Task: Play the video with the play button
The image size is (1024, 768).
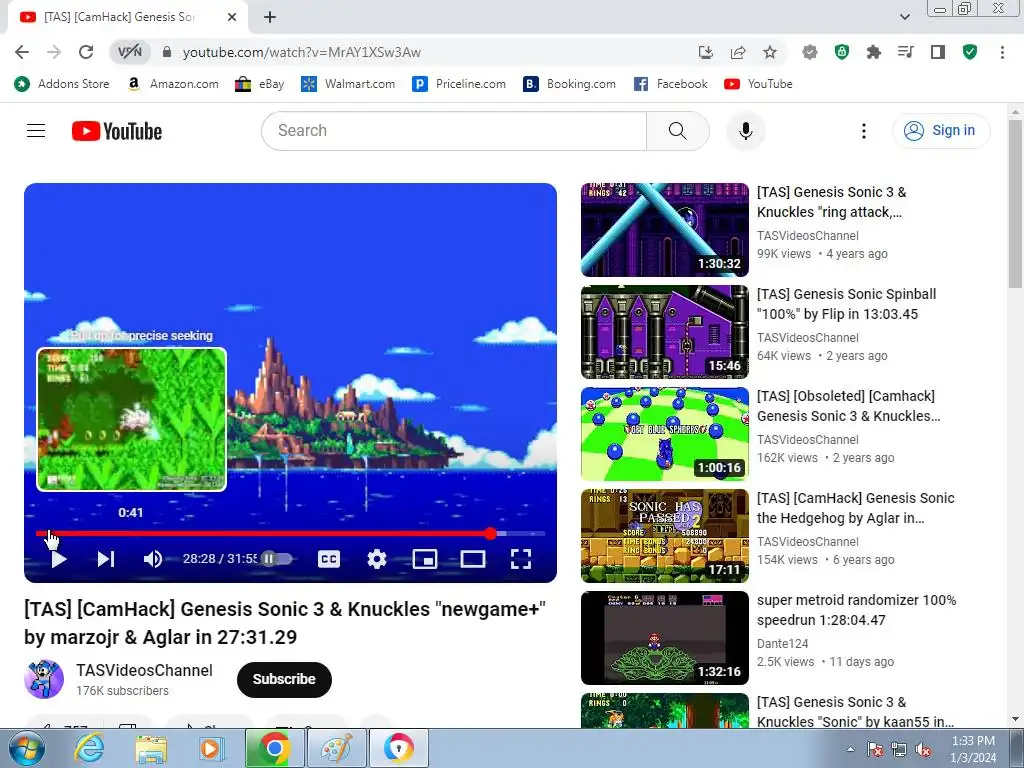Action: (x=59, y=559)
